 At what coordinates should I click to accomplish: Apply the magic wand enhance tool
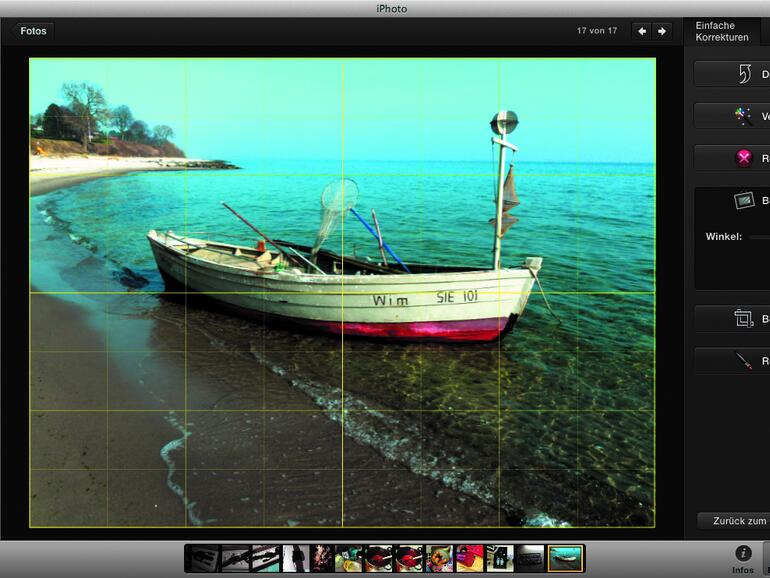coord(743,116)
